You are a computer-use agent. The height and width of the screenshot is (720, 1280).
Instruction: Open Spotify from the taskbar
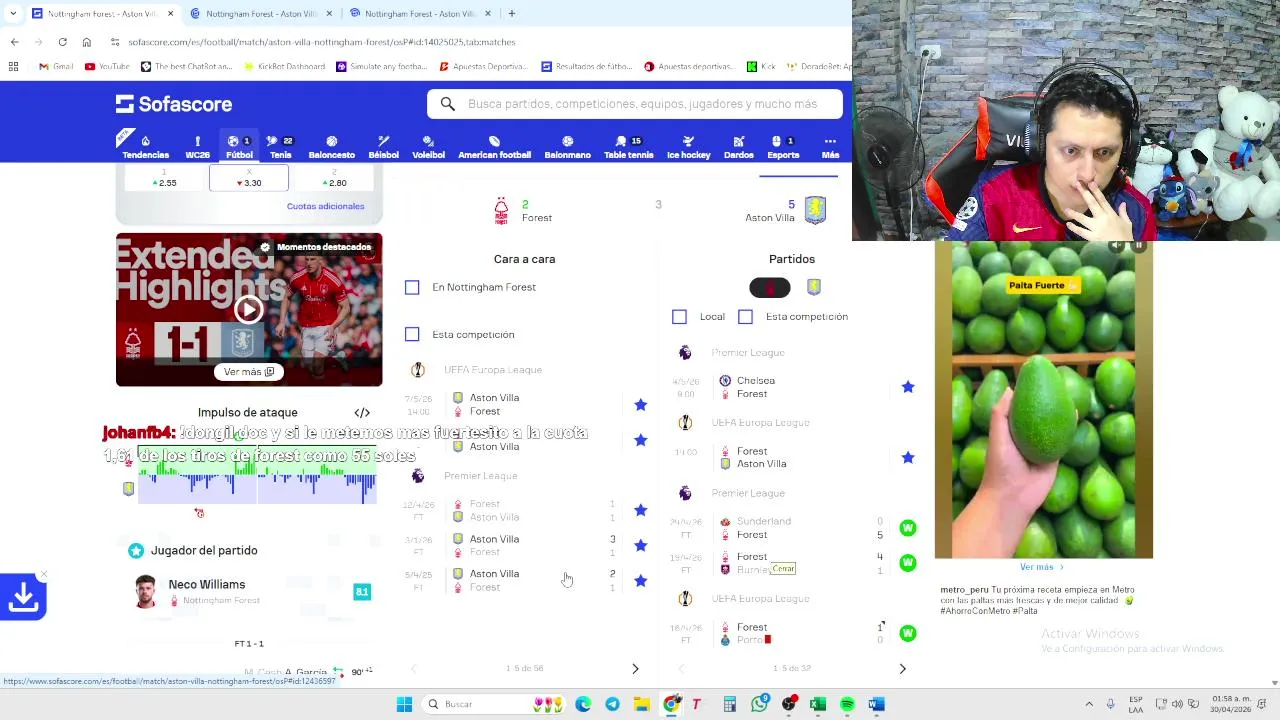coord(847,704)
